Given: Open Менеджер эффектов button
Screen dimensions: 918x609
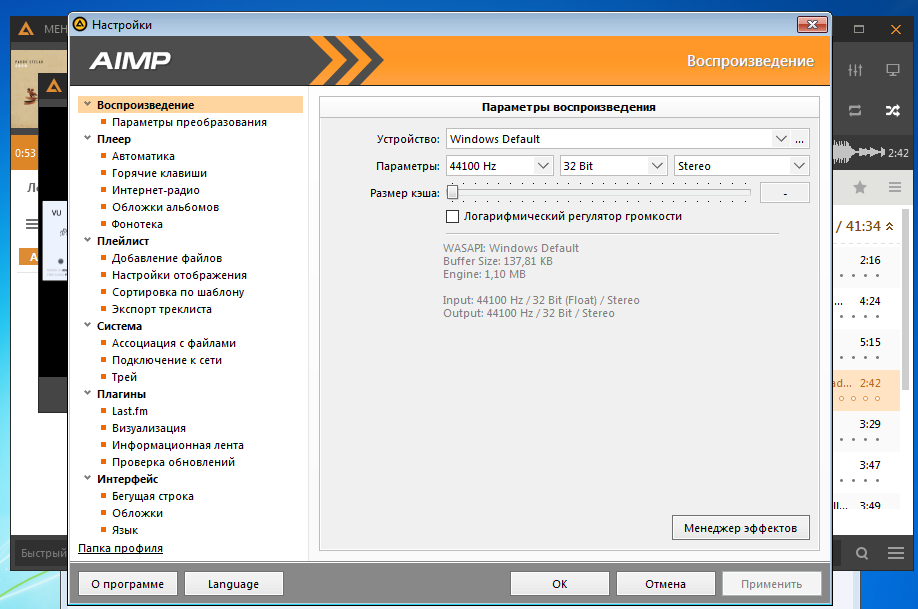Looking at the screenshot, I should [x=741, y=528].
